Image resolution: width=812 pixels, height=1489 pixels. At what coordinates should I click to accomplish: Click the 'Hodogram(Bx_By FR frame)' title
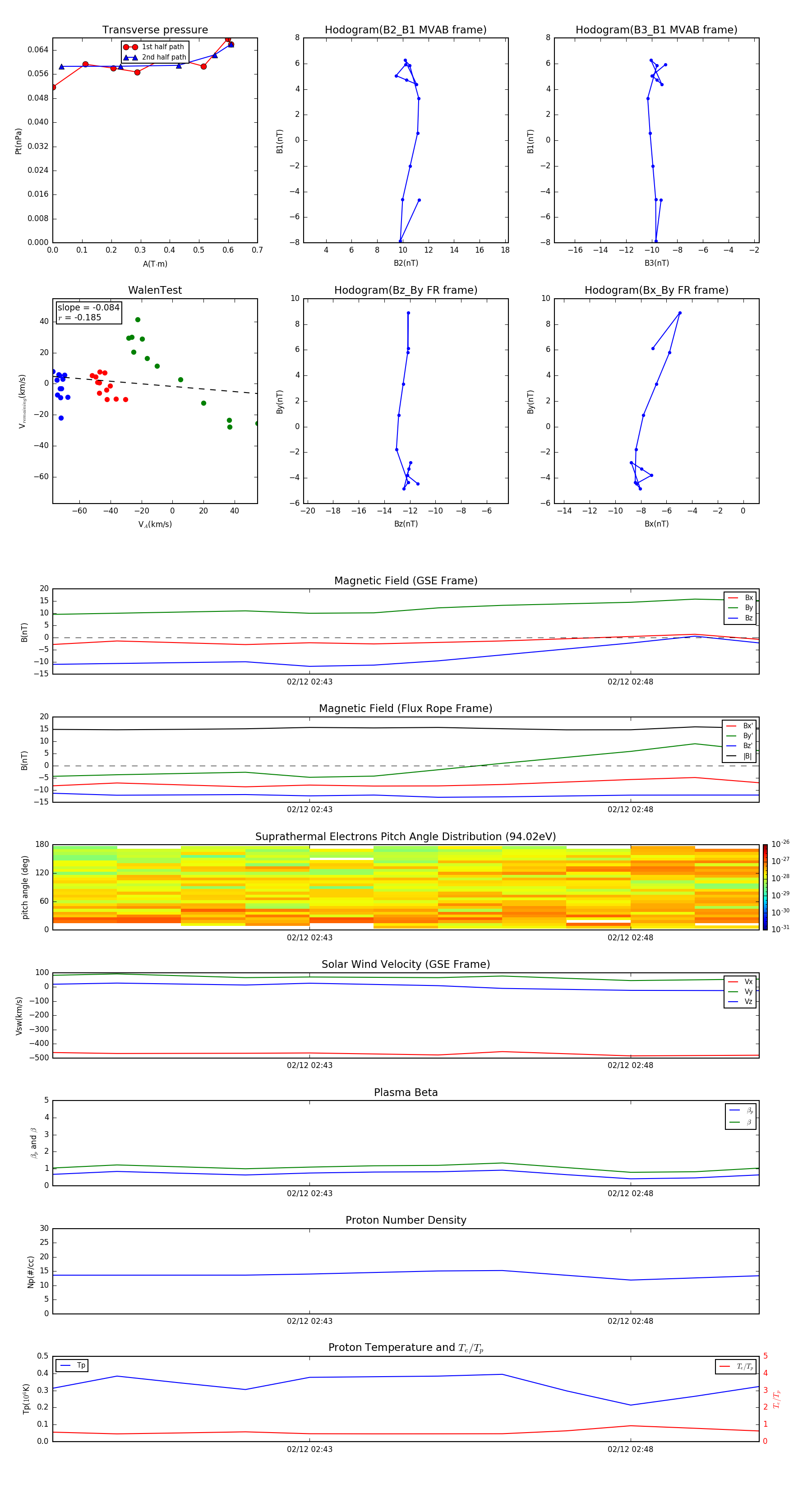[x=656, y=290]
